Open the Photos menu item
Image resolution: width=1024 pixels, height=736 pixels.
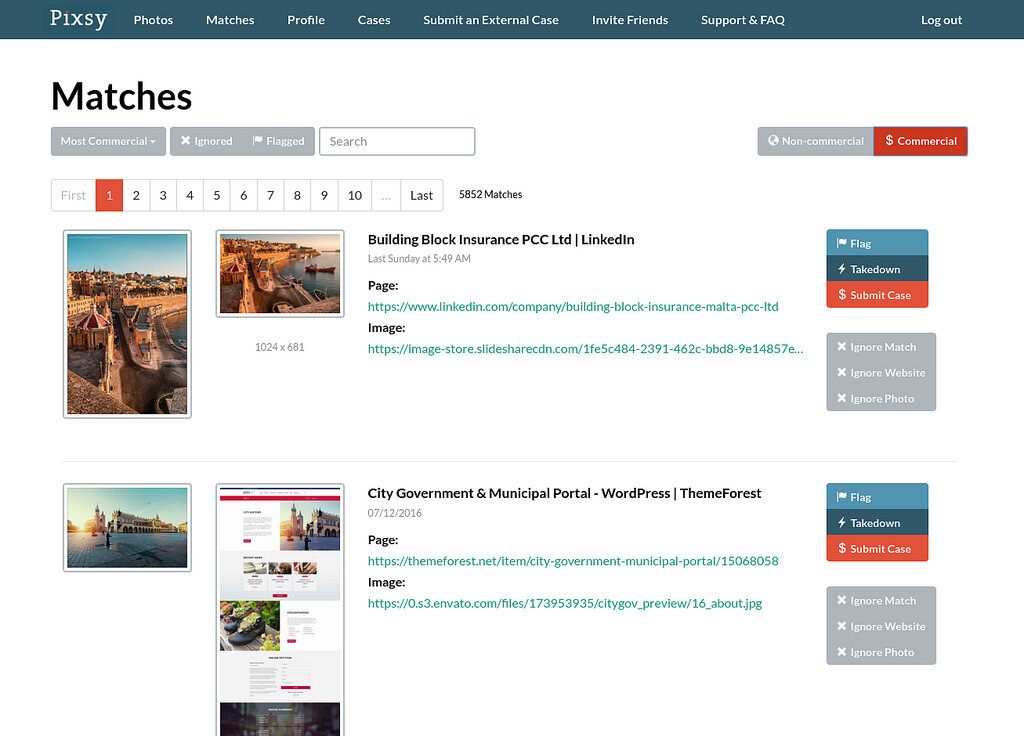153,20
